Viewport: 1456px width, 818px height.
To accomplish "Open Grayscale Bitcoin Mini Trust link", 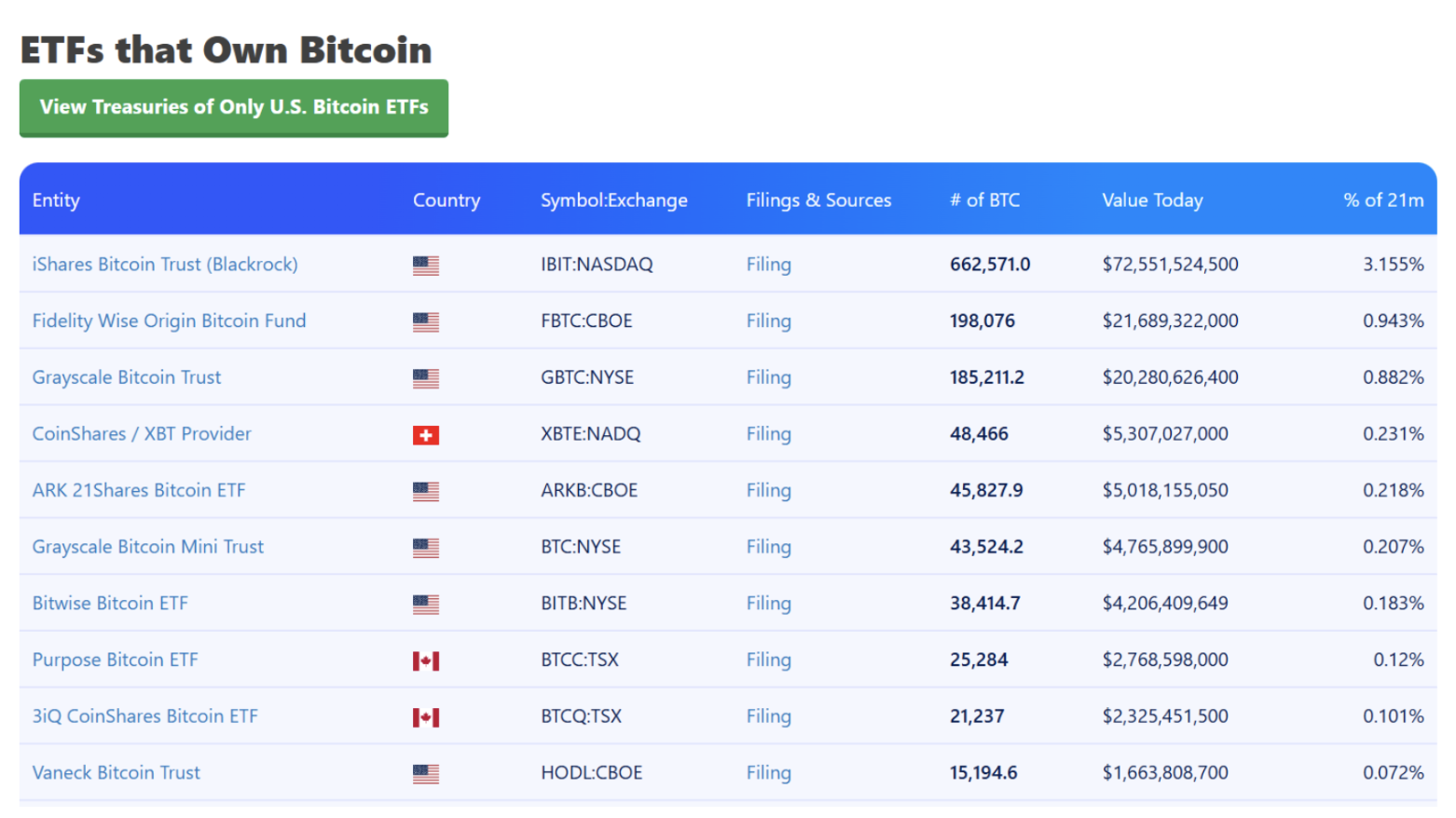I will coord(148,547).
